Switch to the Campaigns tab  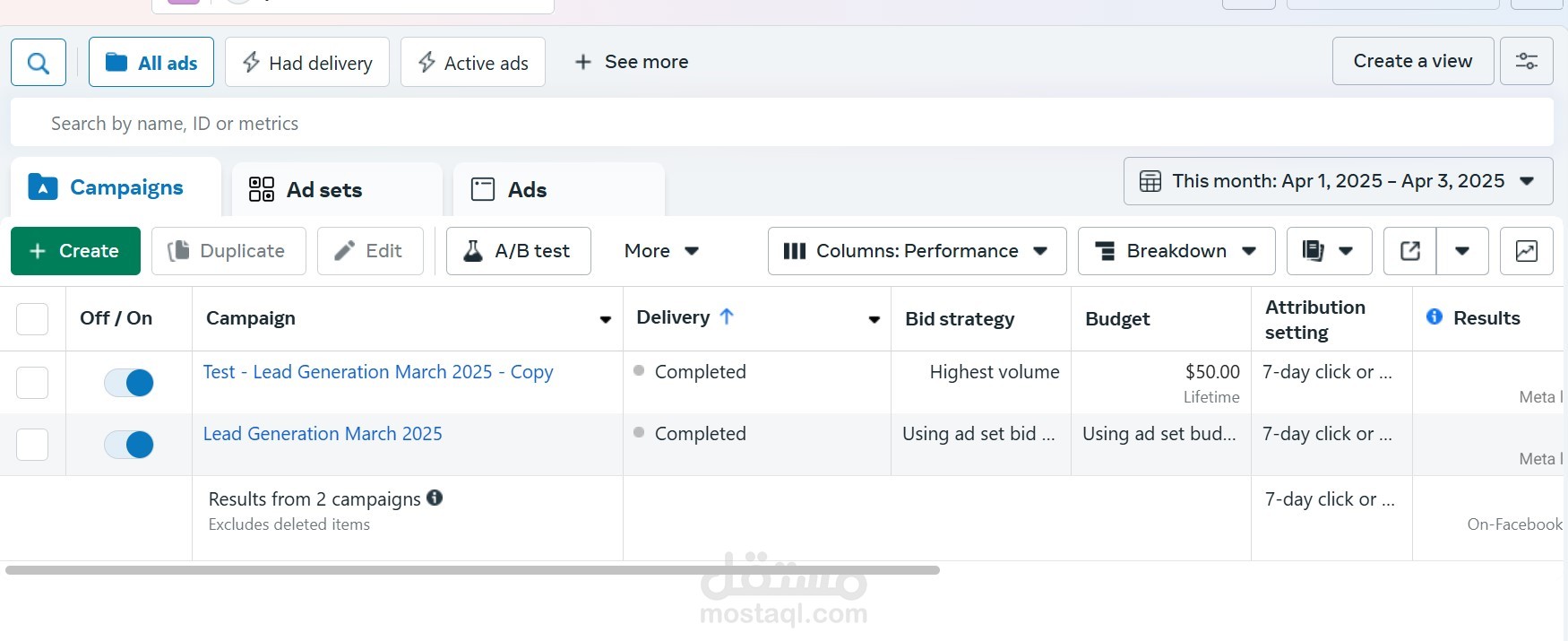tap(116, 187)
